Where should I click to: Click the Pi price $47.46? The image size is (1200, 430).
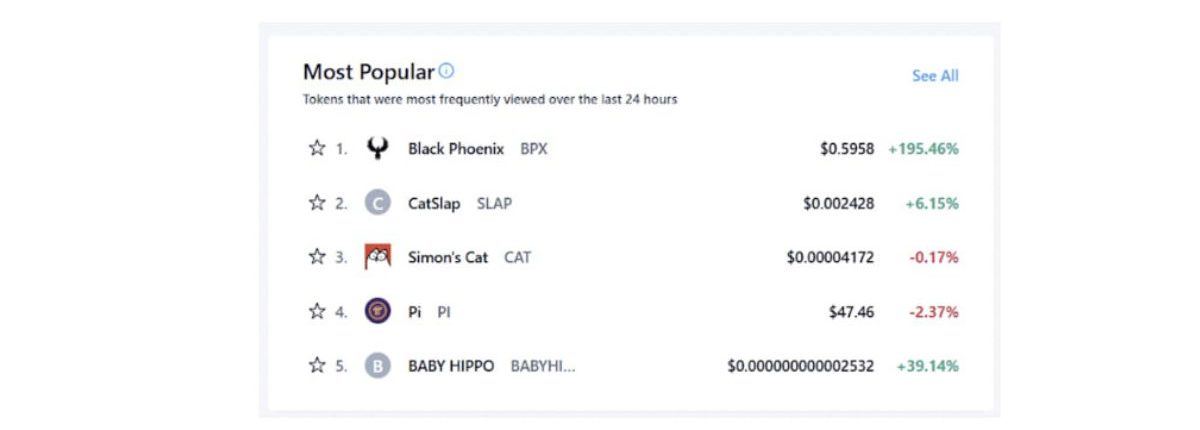[x=851, y=312]
